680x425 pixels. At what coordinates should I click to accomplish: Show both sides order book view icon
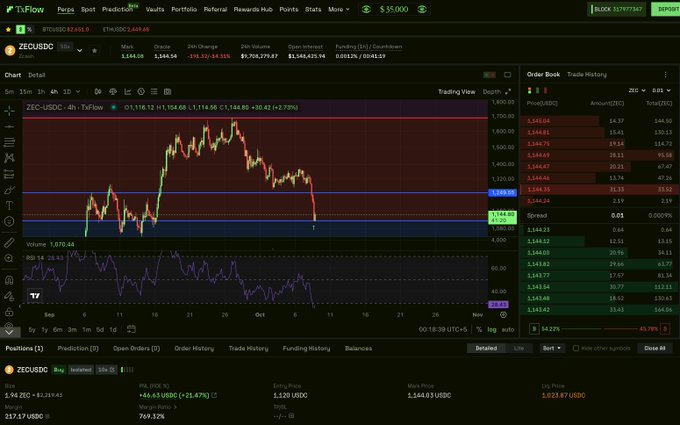tap(530, 90)
